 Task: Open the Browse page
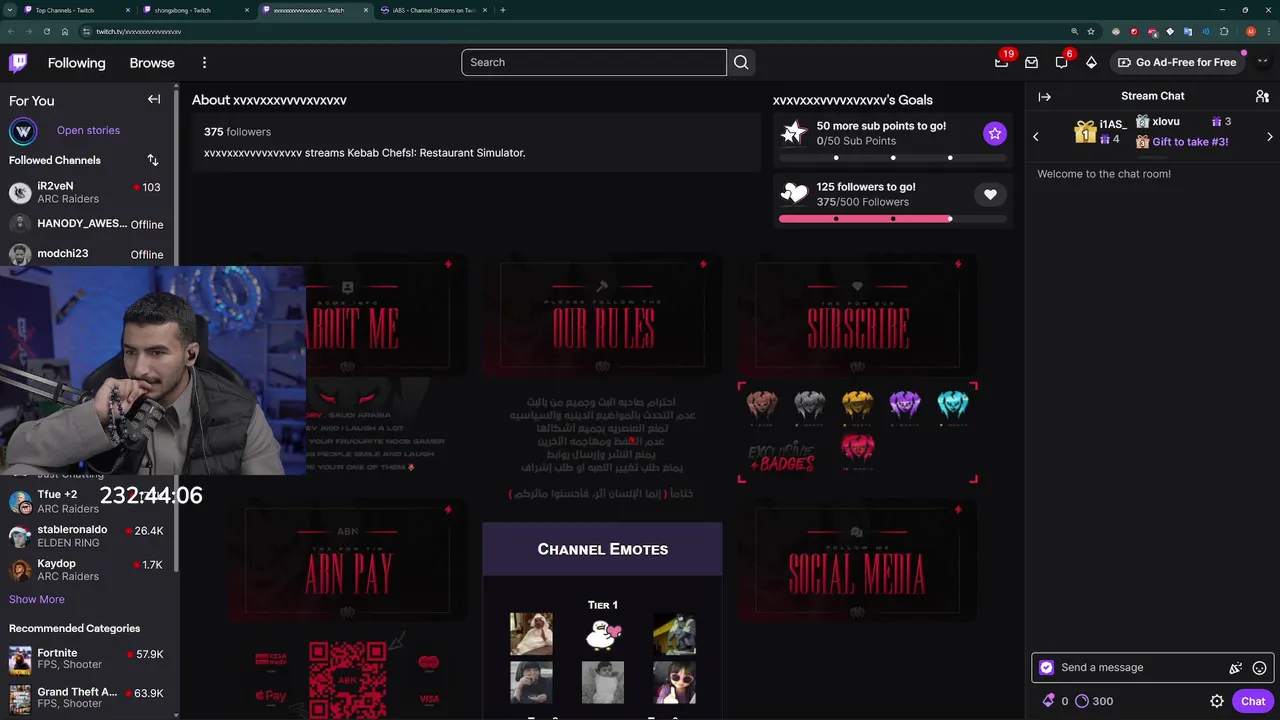[x=152, y=63]
